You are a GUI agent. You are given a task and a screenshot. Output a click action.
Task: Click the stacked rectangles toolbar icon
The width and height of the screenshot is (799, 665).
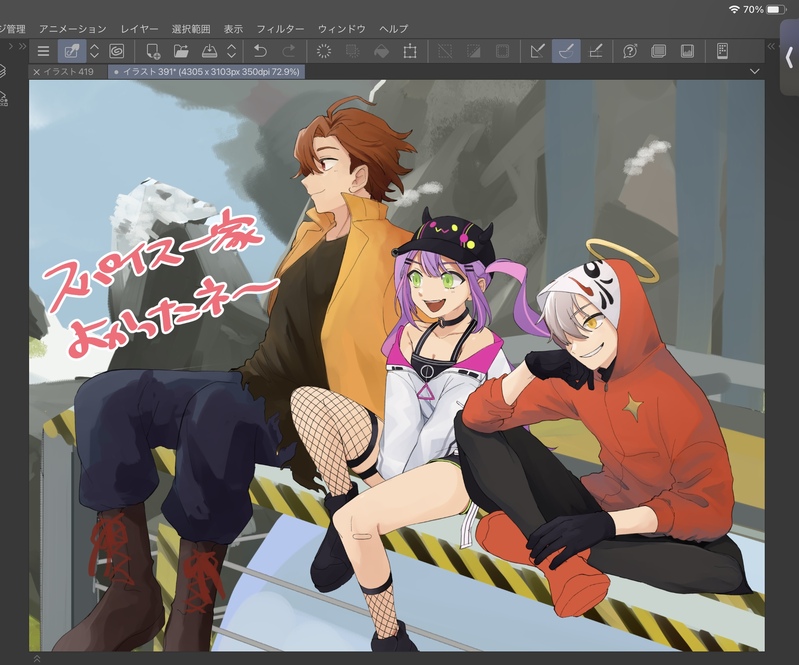(x=658, y=51)
